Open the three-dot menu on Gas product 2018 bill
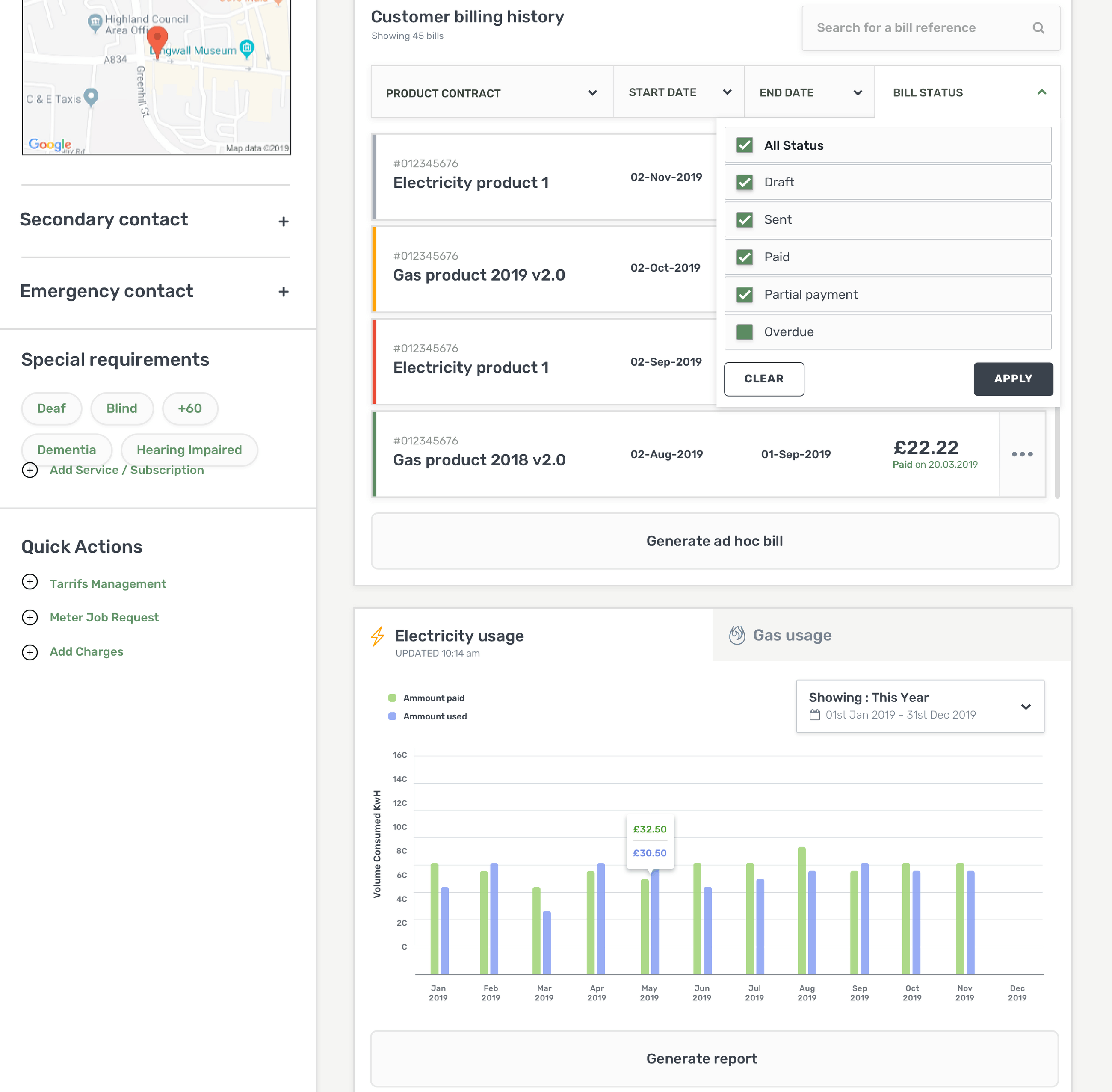This screenshot has width=1112, height=1092. pos(1022,454)
